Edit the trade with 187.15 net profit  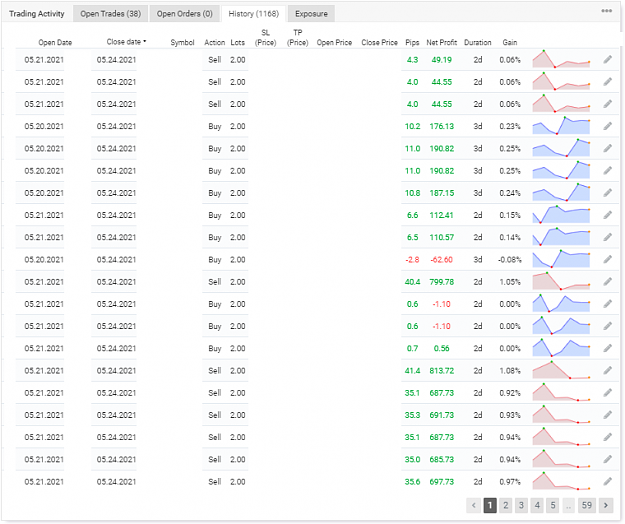coord(607,193)
